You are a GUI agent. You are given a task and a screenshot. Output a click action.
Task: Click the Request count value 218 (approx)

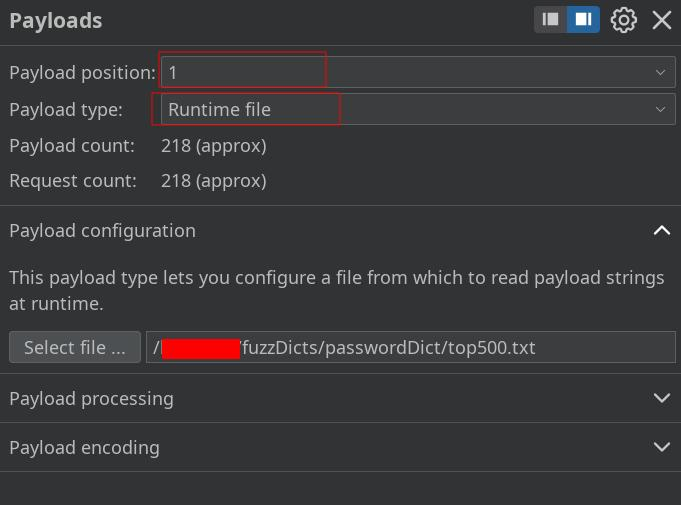(x=213, y=180)
